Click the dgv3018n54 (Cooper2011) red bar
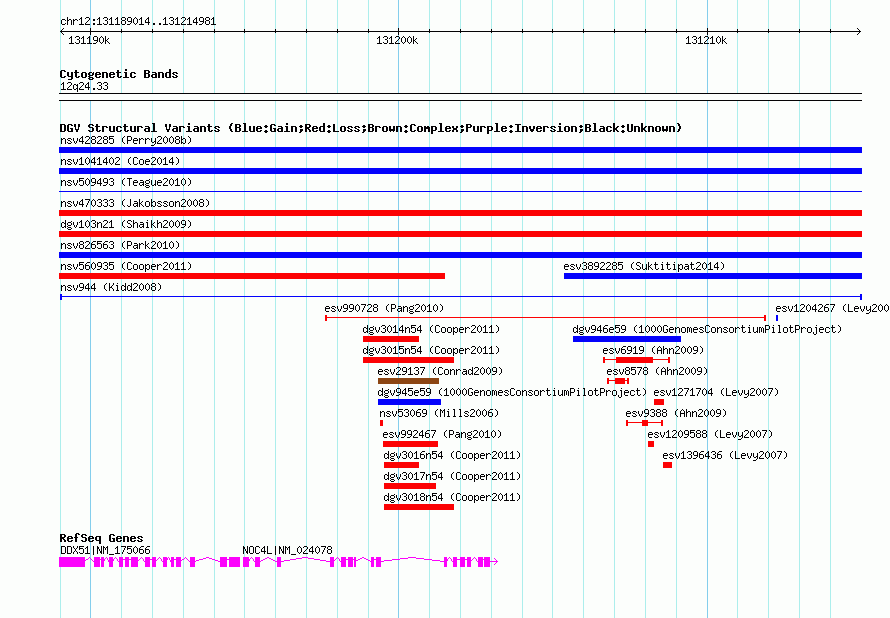This screenshot has width=890, height=618. click(x=419, y=507)
